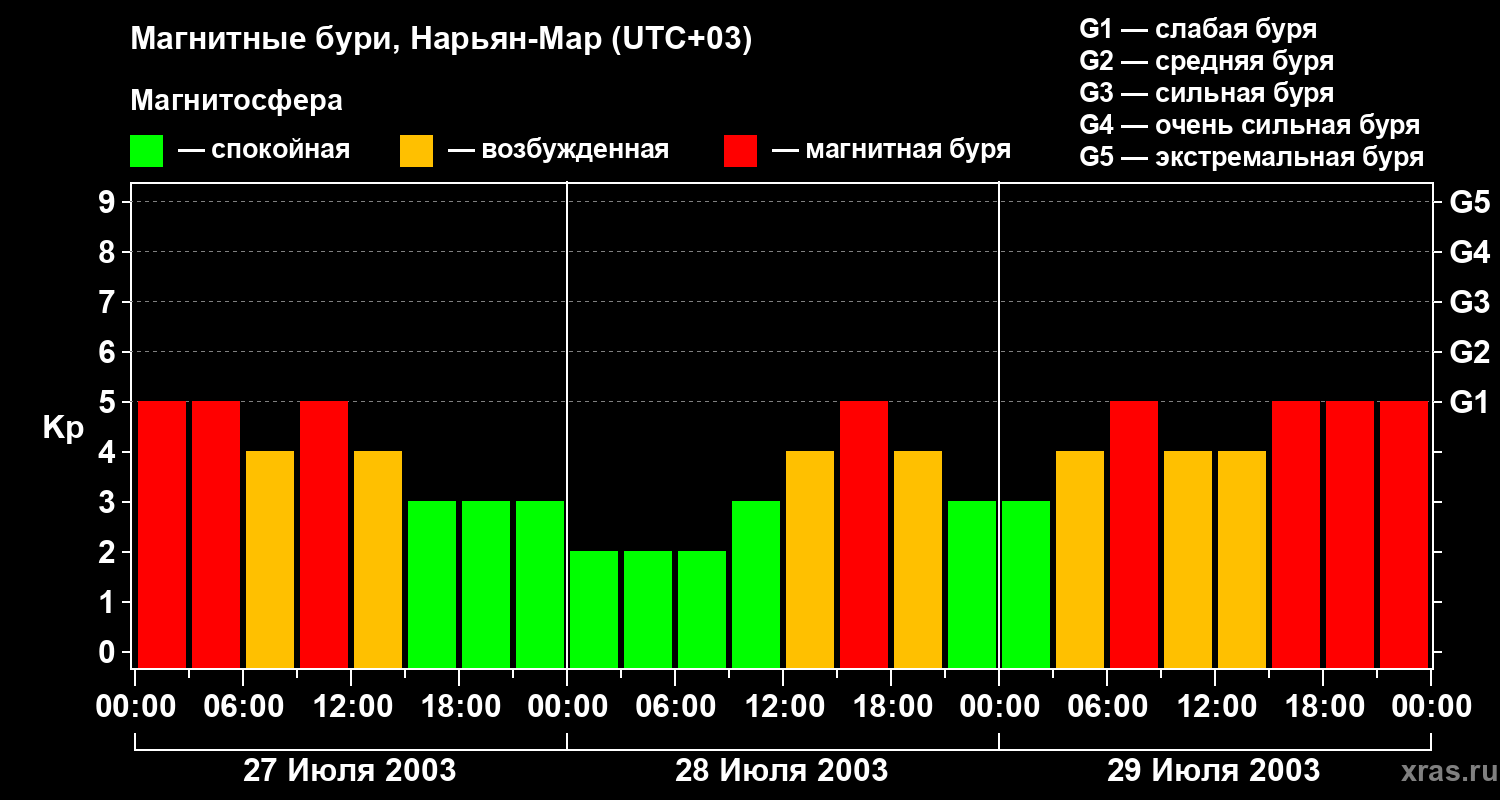Select the red bar for 28 Июля 15:00–18:00

tap(864, 534)
